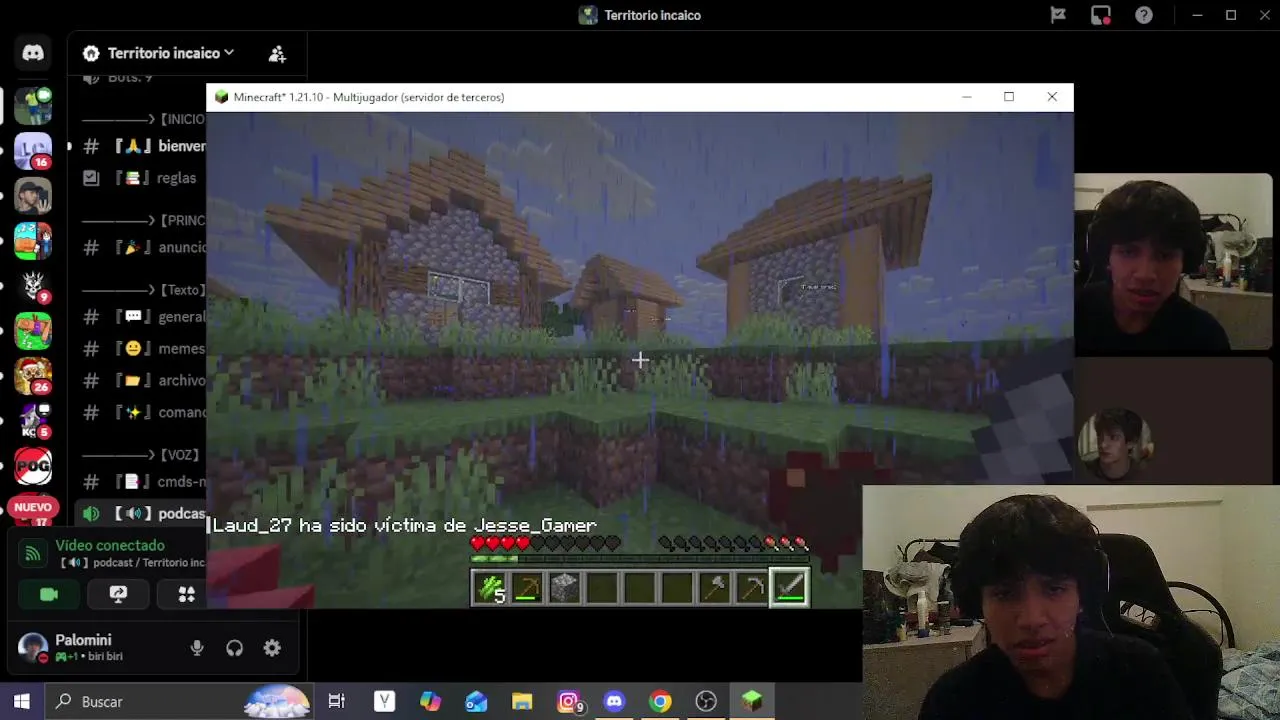This screenshot has height=720, width=1280.
Task: Click the NUEVO unread mentions indicator
Action: coord(32,507)
